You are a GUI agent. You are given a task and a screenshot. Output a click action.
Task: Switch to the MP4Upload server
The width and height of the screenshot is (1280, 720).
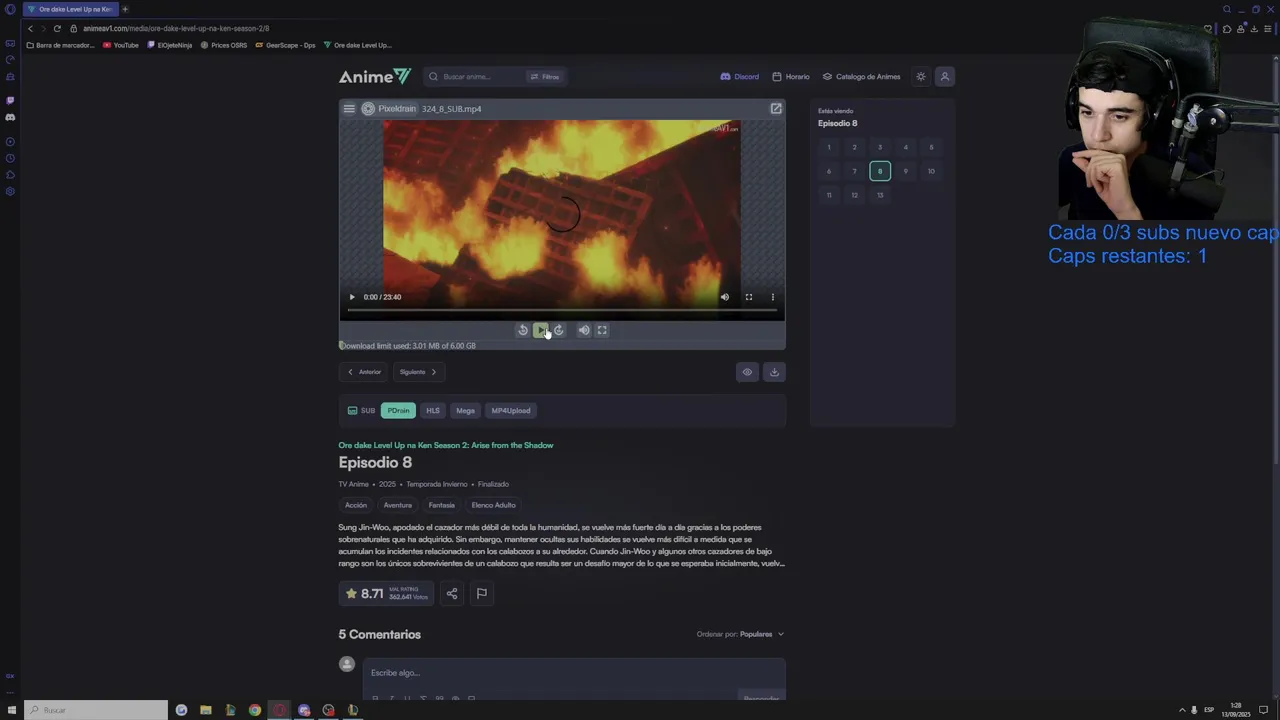[510, 411]
